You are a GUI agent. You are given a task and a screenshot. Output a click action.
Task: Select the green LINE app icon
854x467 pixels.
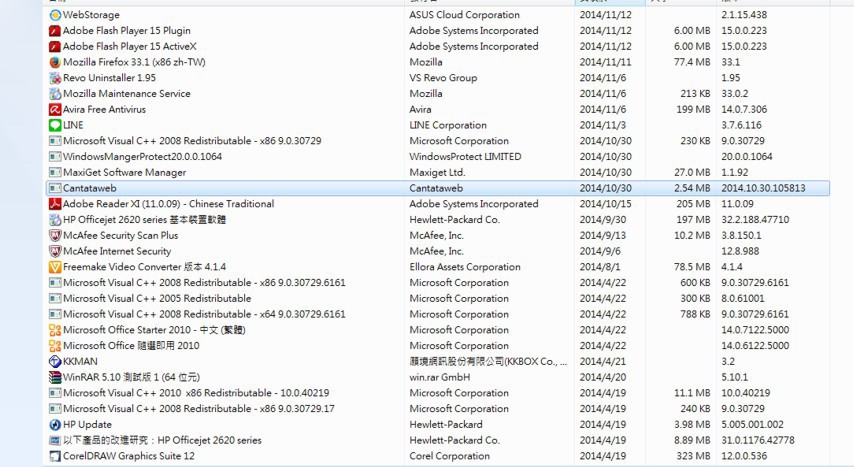coord(55,125)
